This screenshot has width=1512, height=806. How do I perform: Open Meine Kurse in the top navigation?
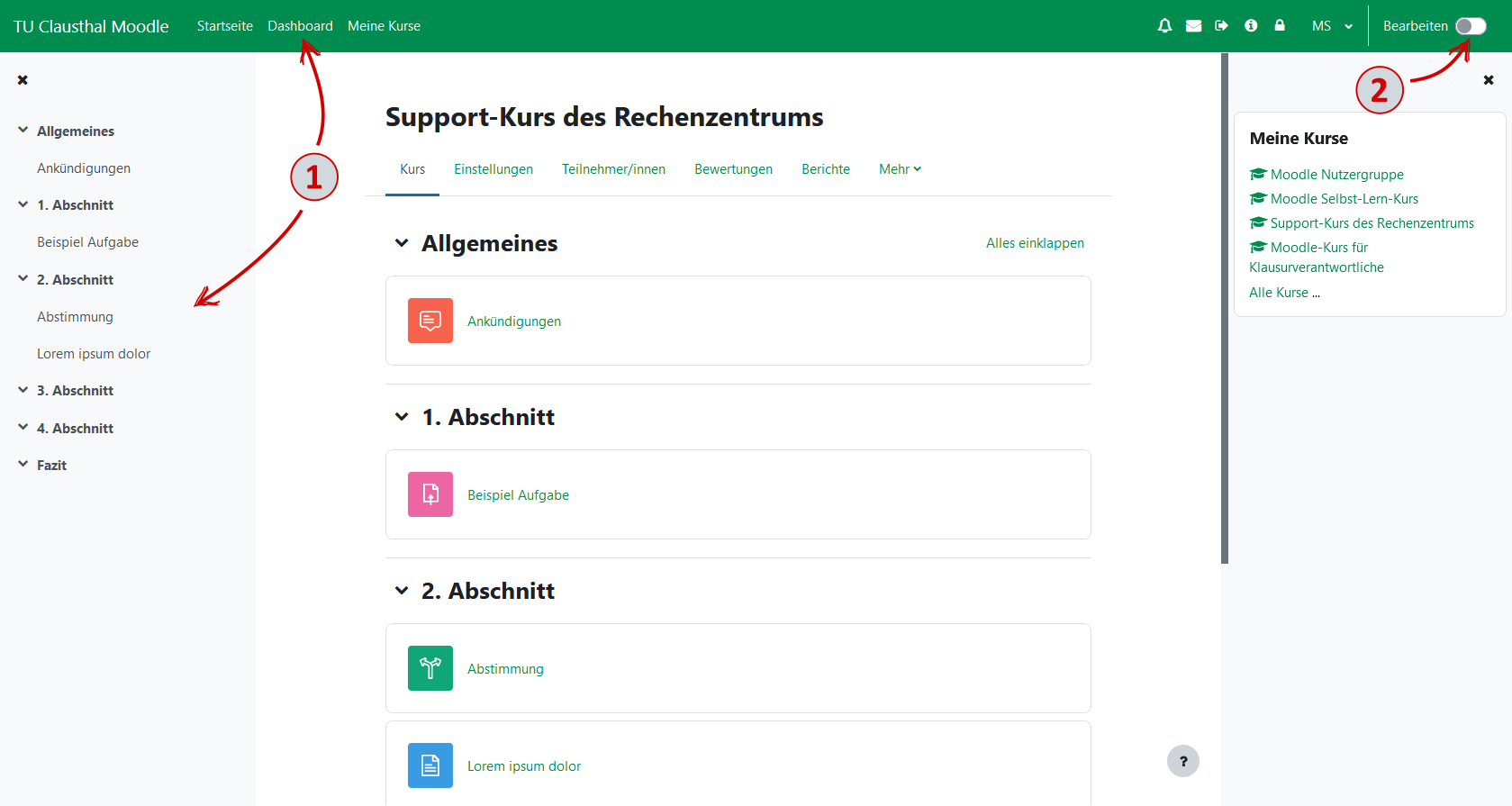point(385,26)
